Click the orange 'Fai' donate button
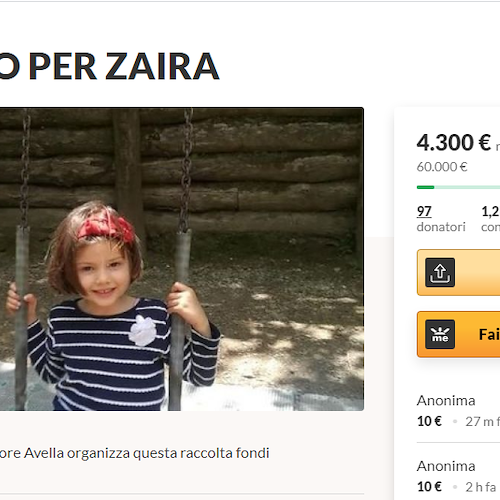Viewport: 500px width, 500px height. point(459,334)
